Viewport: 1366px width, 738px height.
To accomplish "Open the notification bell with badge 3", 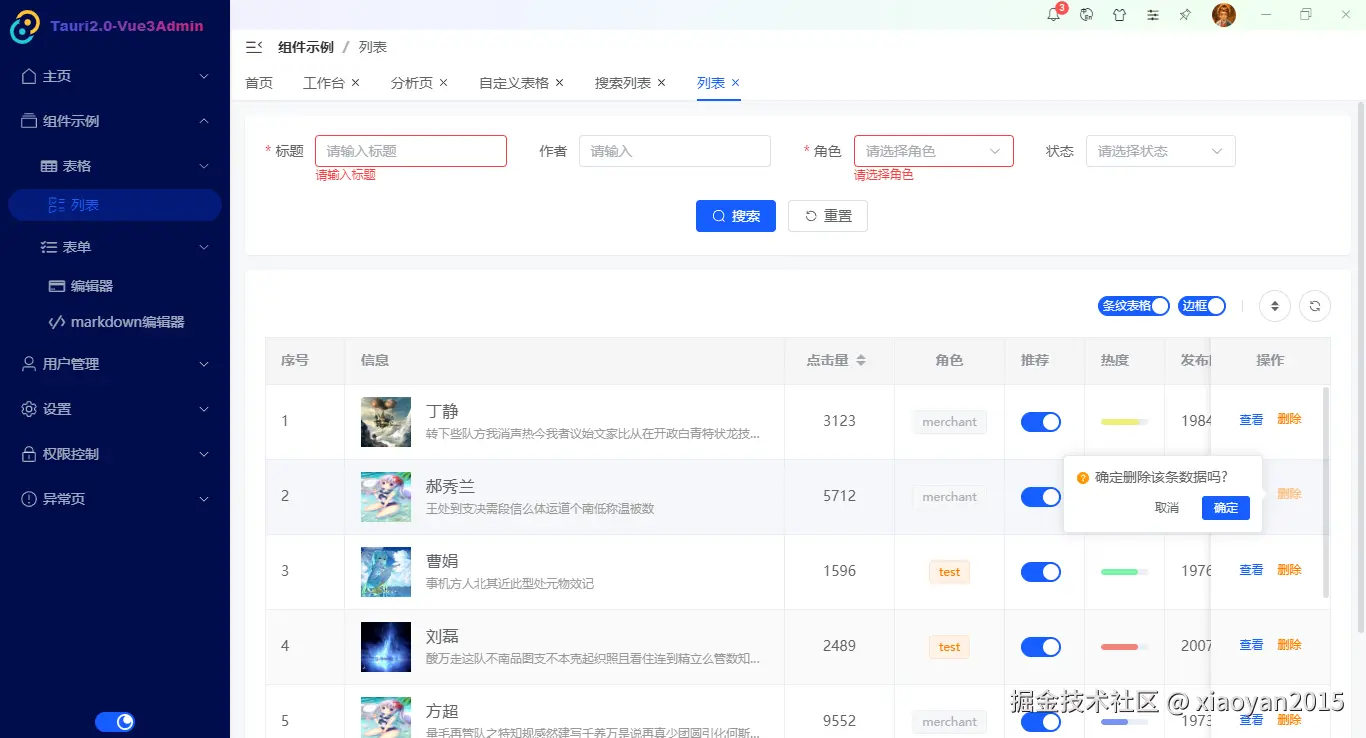I will 1053,15.
